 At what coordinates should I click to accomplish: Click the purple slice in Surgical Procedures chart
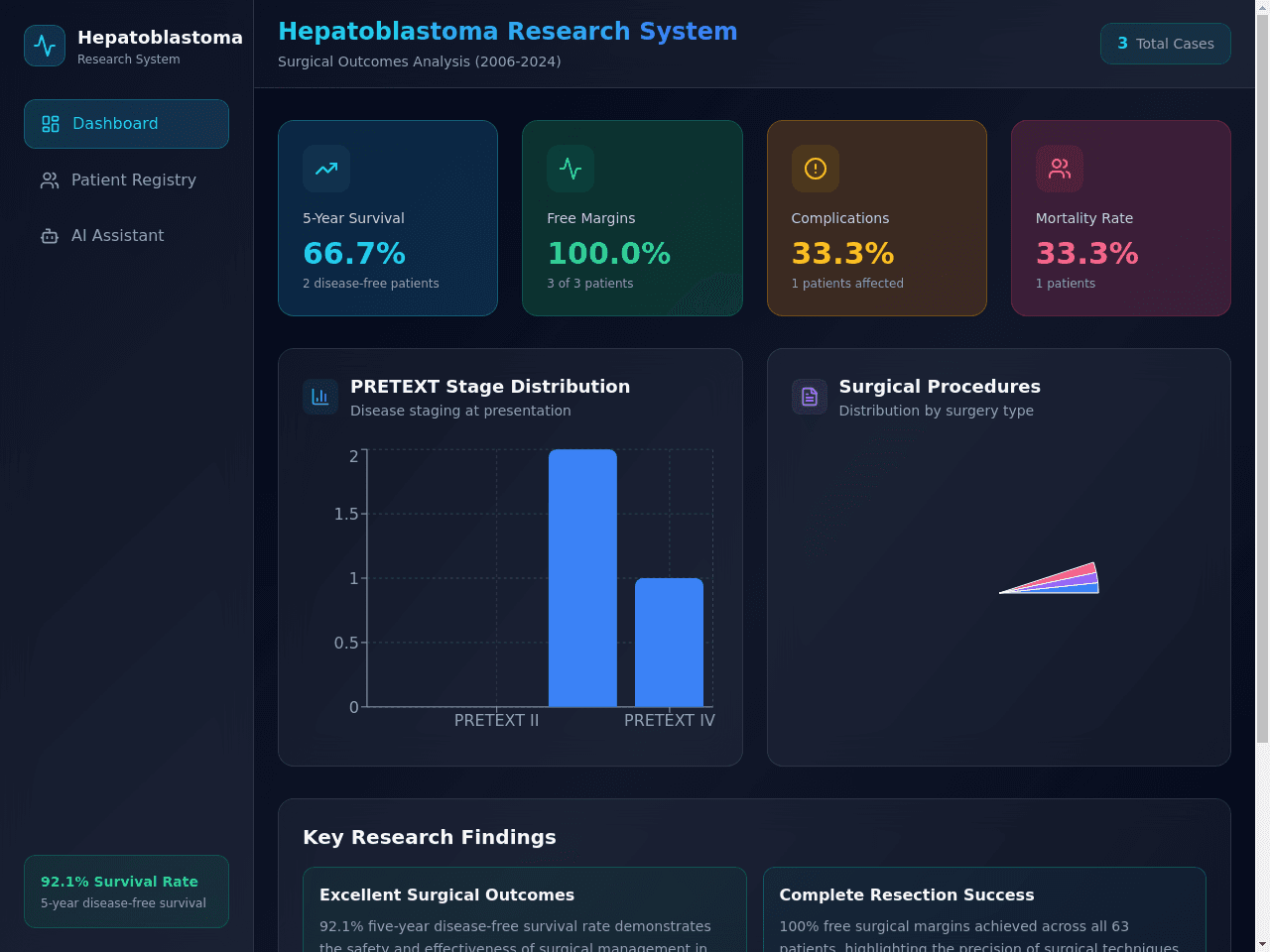1081,580
